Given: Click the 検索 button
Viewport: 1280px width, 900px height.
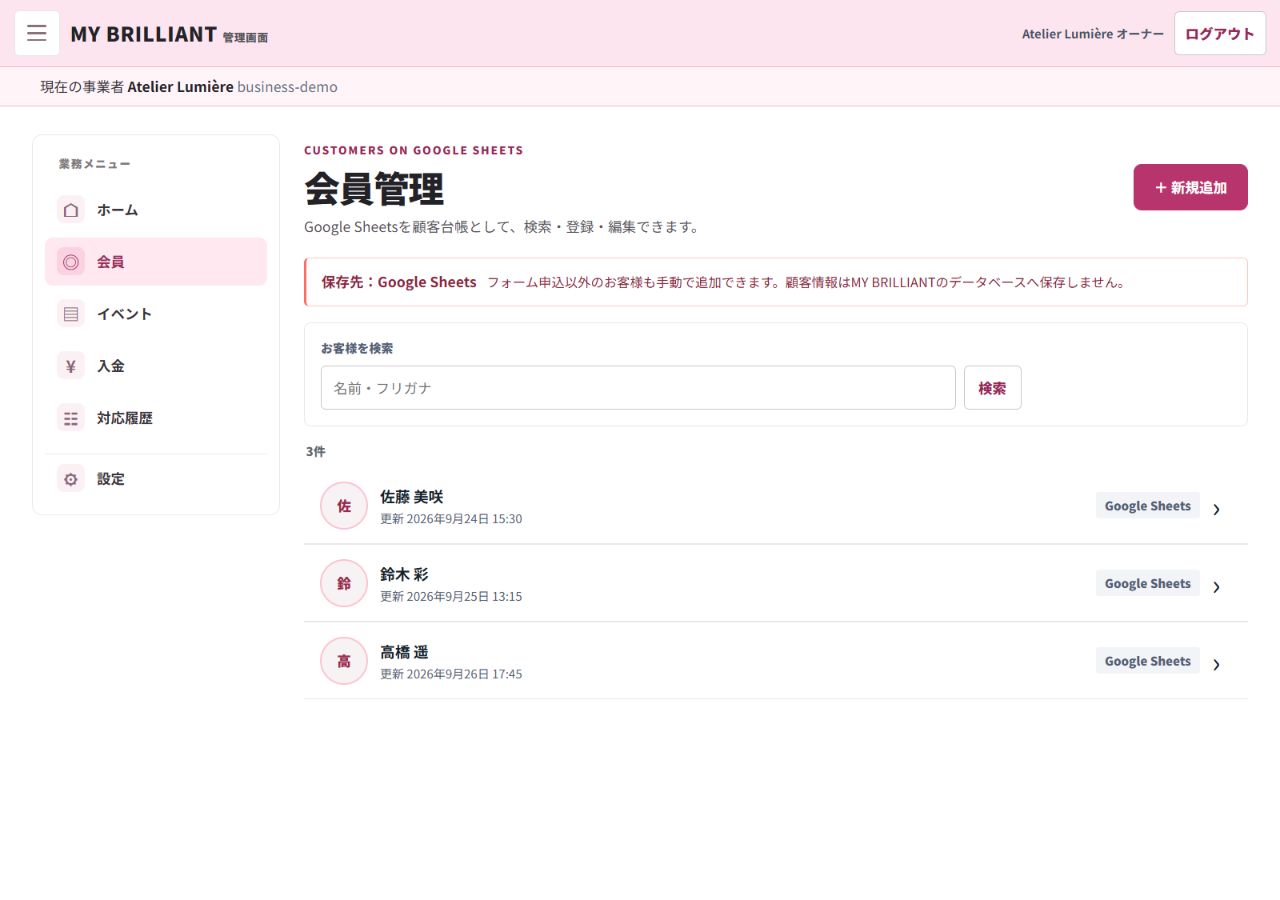Looking at the screenshot, I should (992, 388).
